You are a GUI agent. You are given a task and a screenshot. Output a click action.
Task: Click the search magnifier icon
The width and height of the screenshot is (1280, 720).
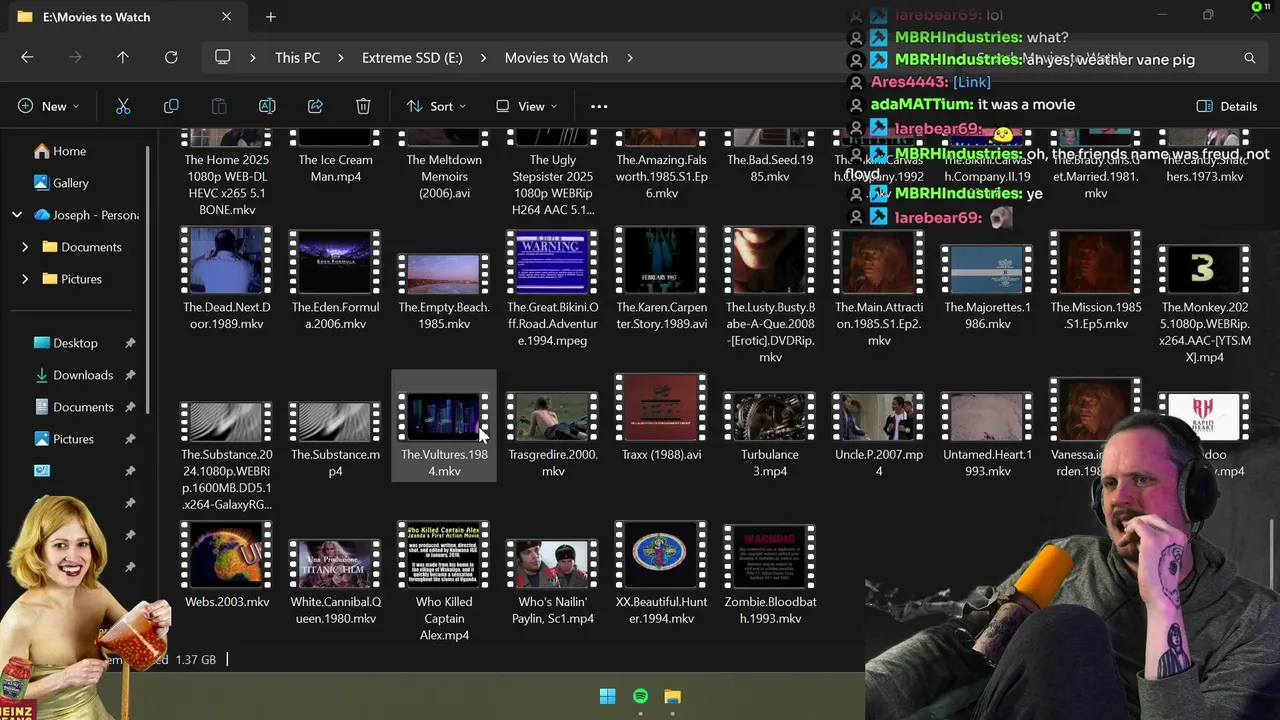1249,58
